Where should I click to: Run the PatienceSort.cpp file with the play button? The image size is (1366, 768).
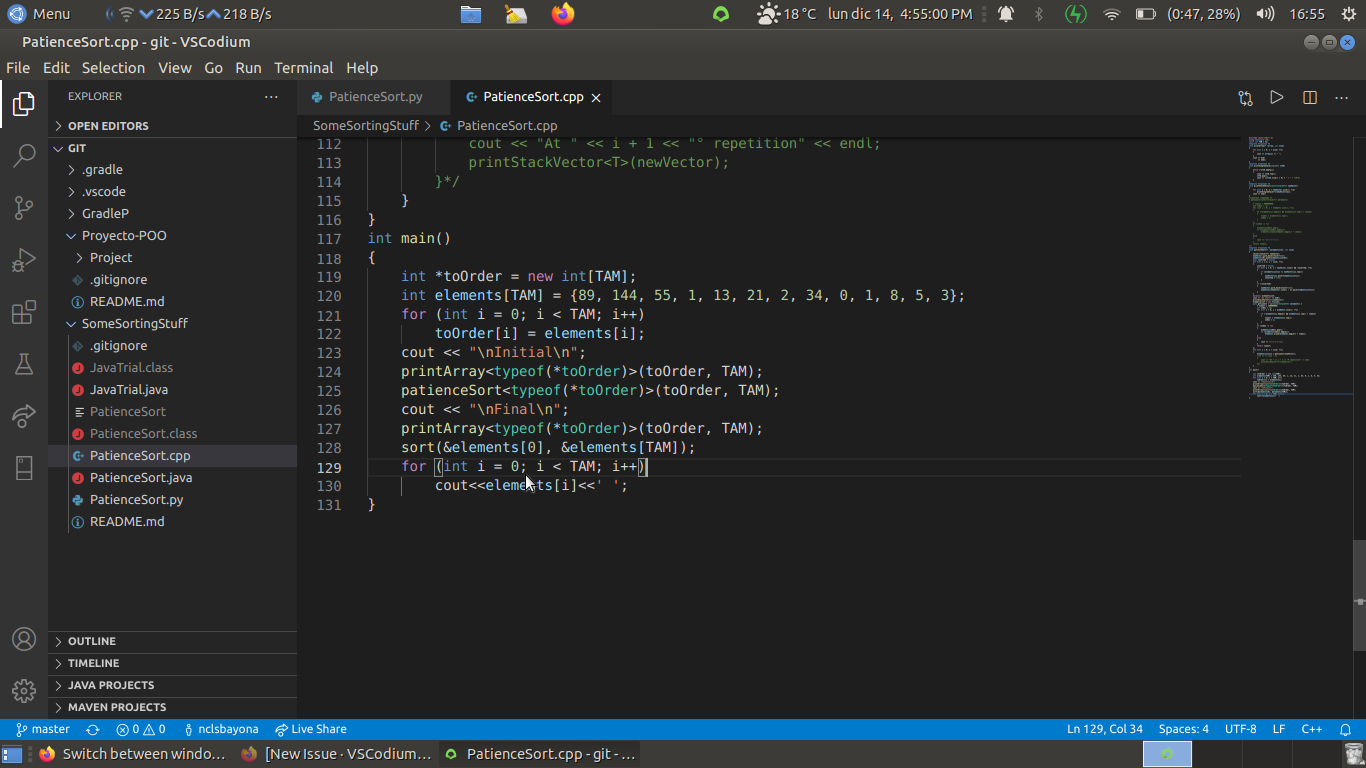(1277, 97)
